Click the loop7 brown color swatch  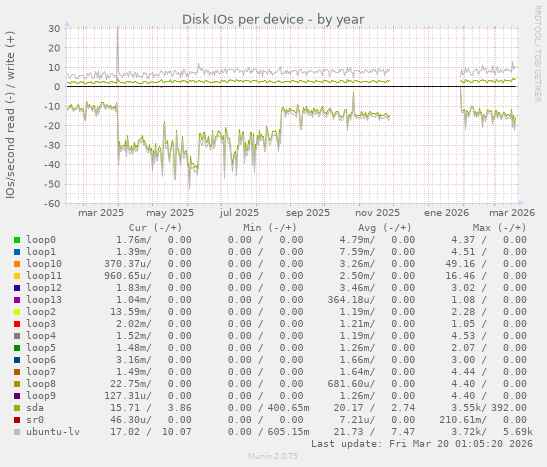tap(17, 372)
